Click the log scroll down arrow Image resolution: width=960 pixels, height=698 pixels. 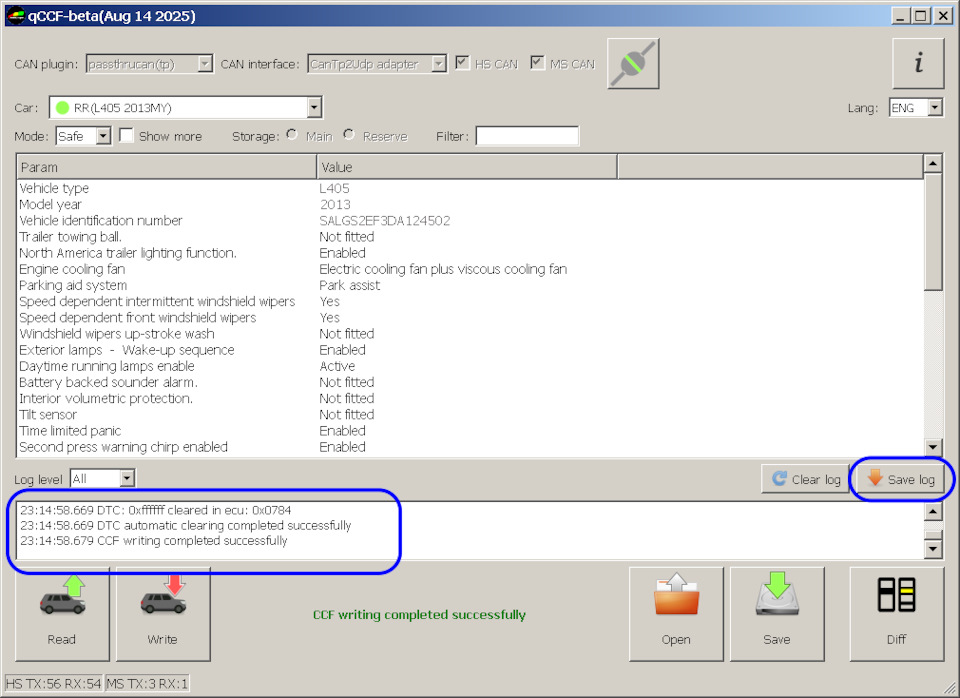pos(932,549)
